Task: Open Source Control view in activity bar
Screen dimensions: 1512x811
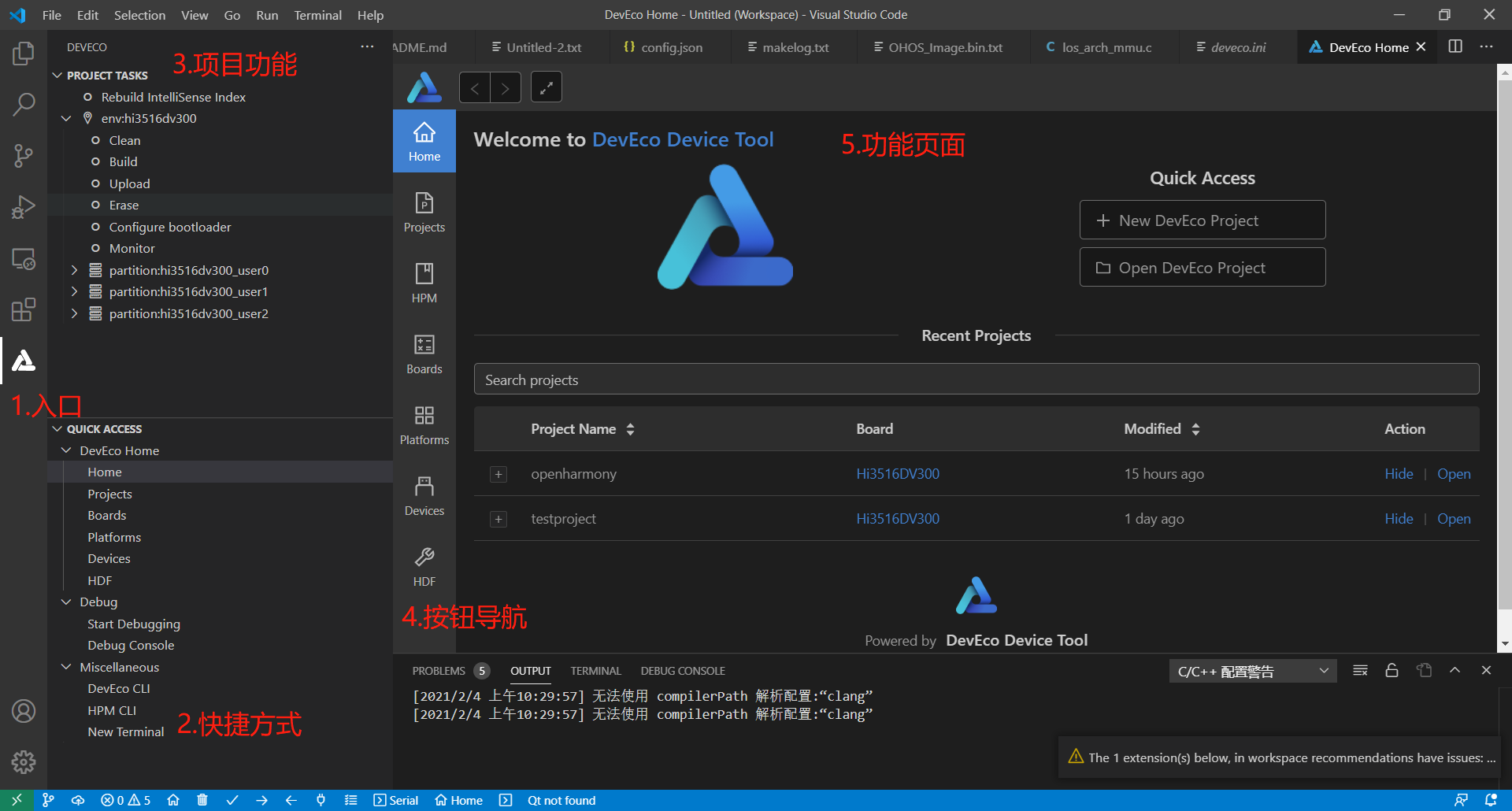Action: 24,155
